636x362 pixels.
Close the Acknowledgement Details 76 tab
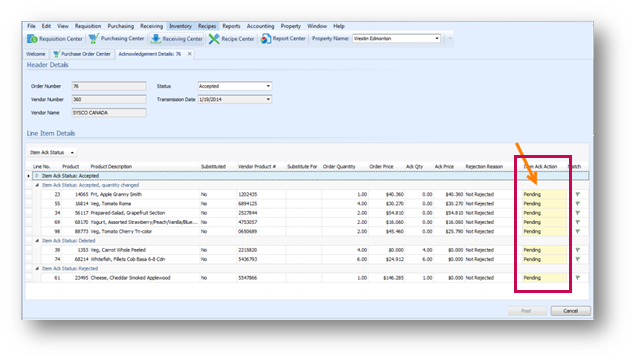pos(189,54)
